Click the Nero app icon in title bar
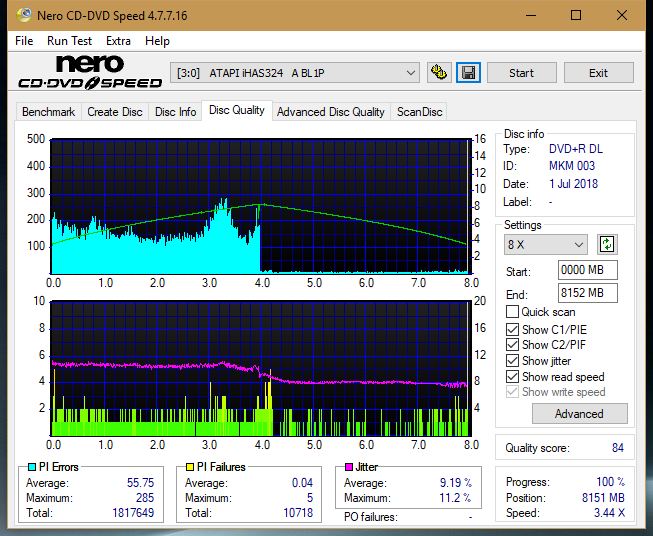 pos(23,16)
